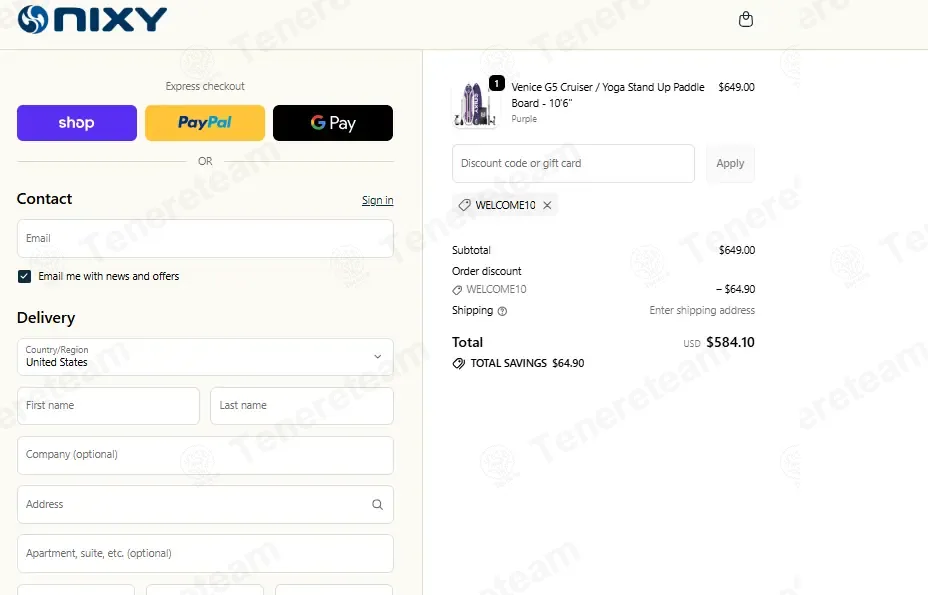Open shipping help question mark icon
The width and height of the screenshot is (928, 595).
click(502, 311)
